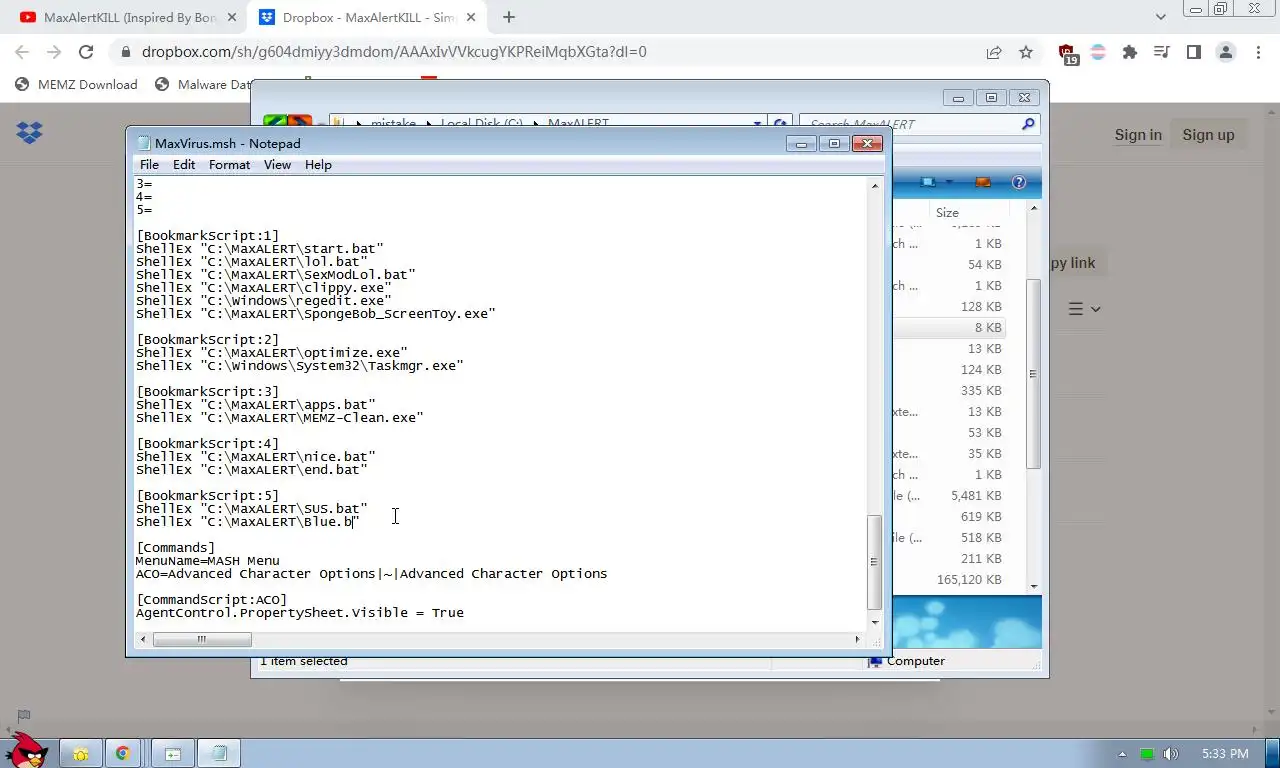
Task: Open the Dropbox list view dropdown
Action: 1084,309
